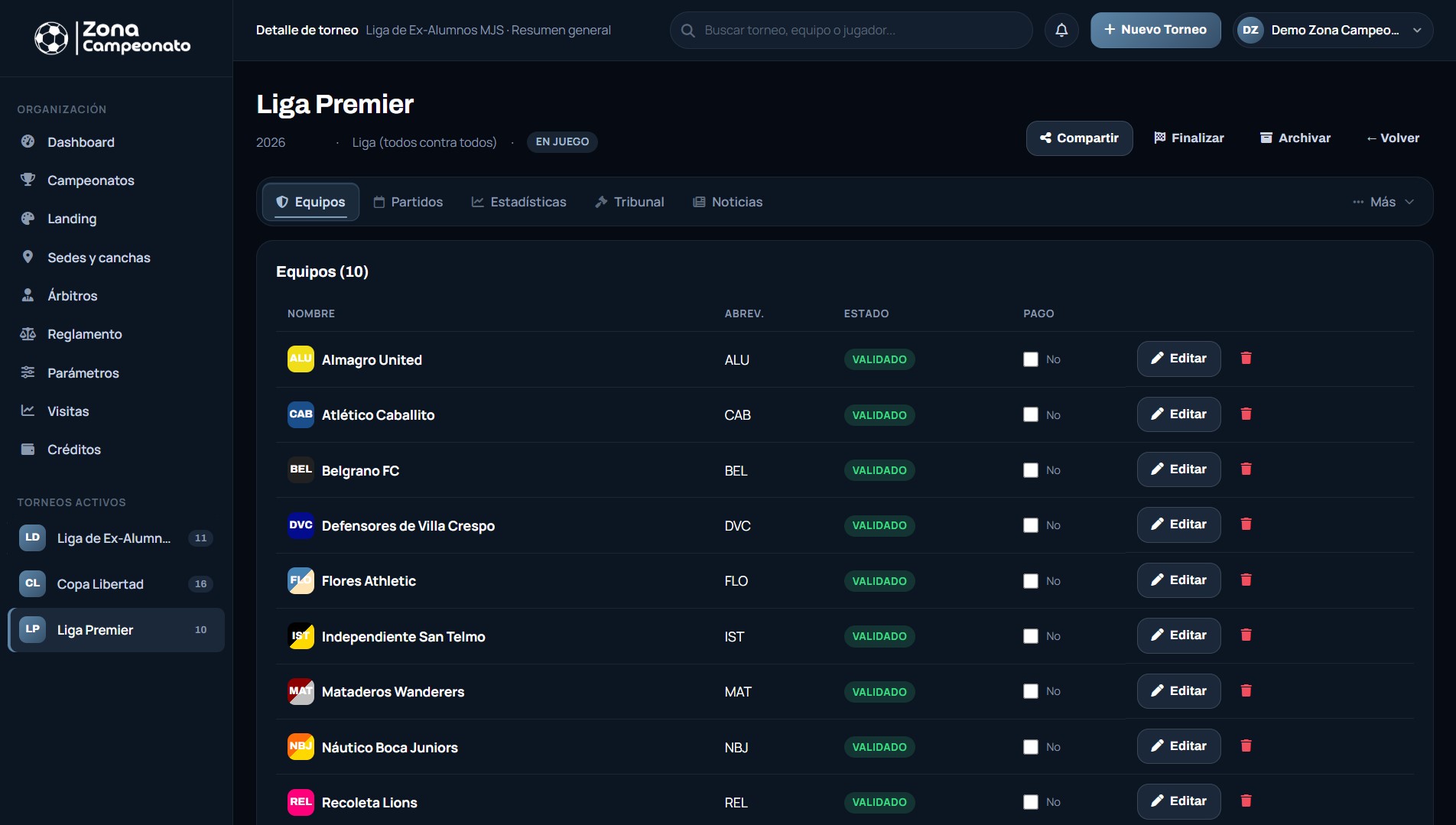
Task: Delete Independiente San Telmo team
Action: [1246, 635]
